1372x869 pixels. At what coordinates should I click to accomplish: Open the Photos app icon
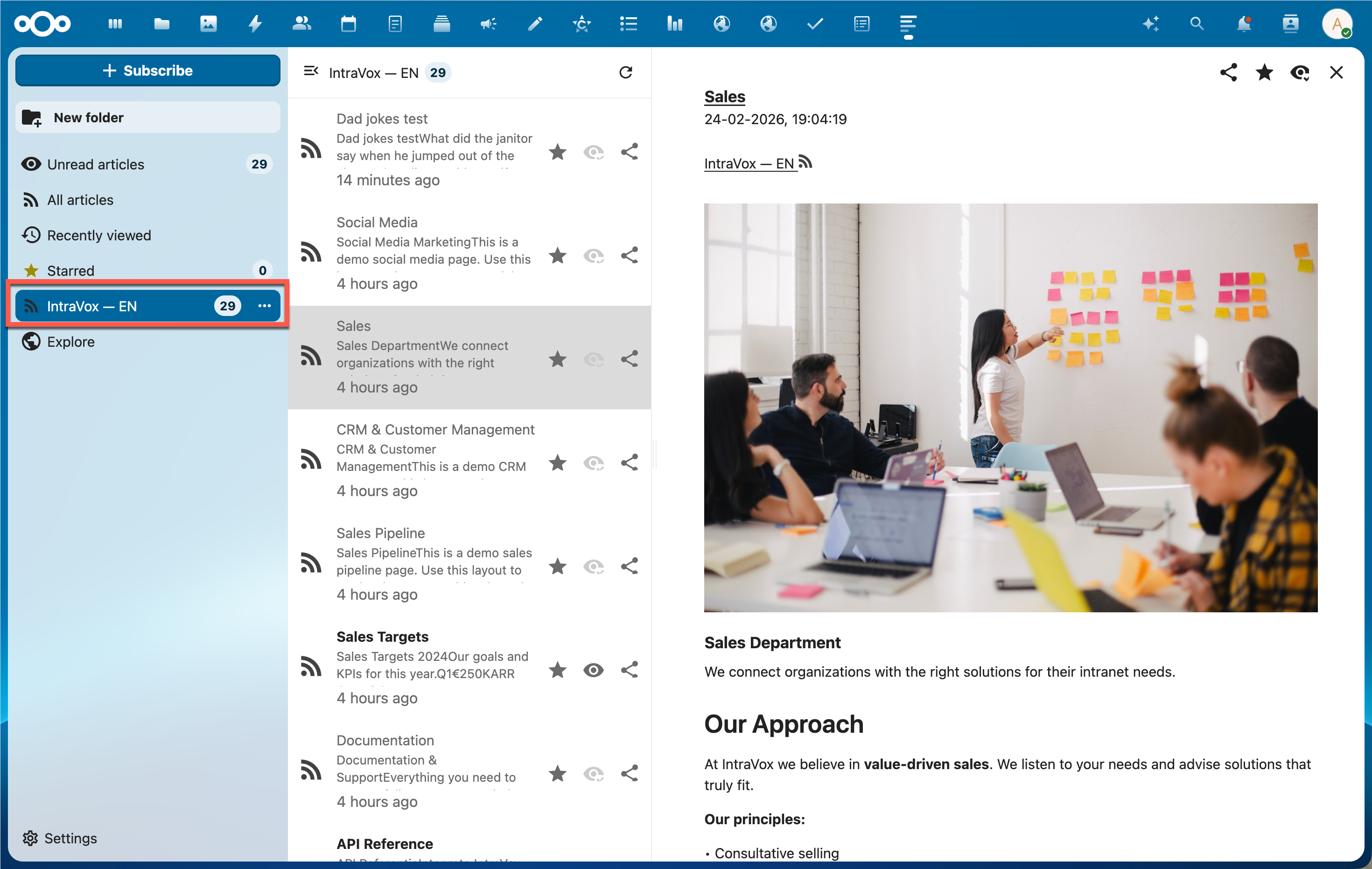(x=209, y=24)
